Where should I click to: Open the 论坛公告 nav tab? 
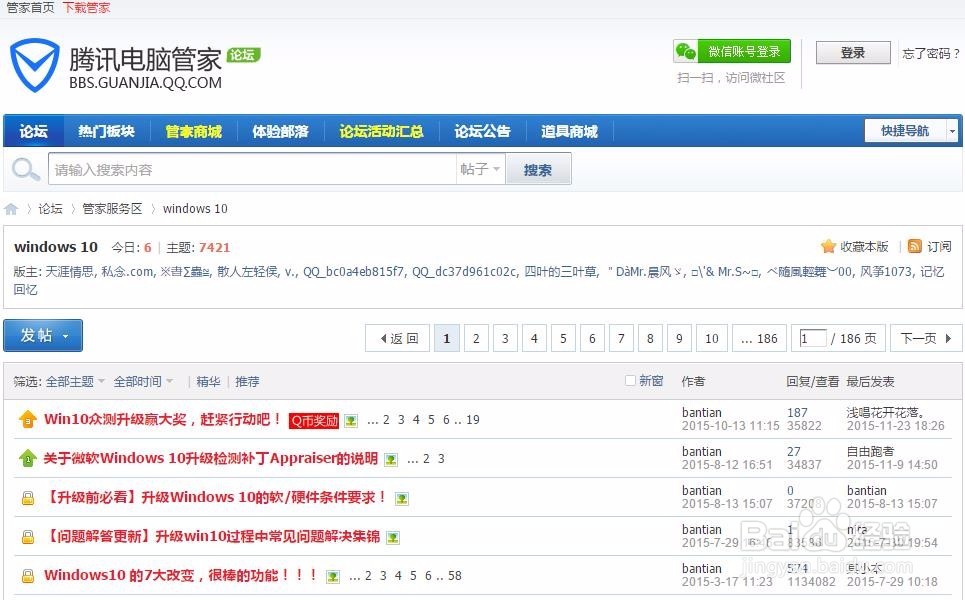(482, 131)
